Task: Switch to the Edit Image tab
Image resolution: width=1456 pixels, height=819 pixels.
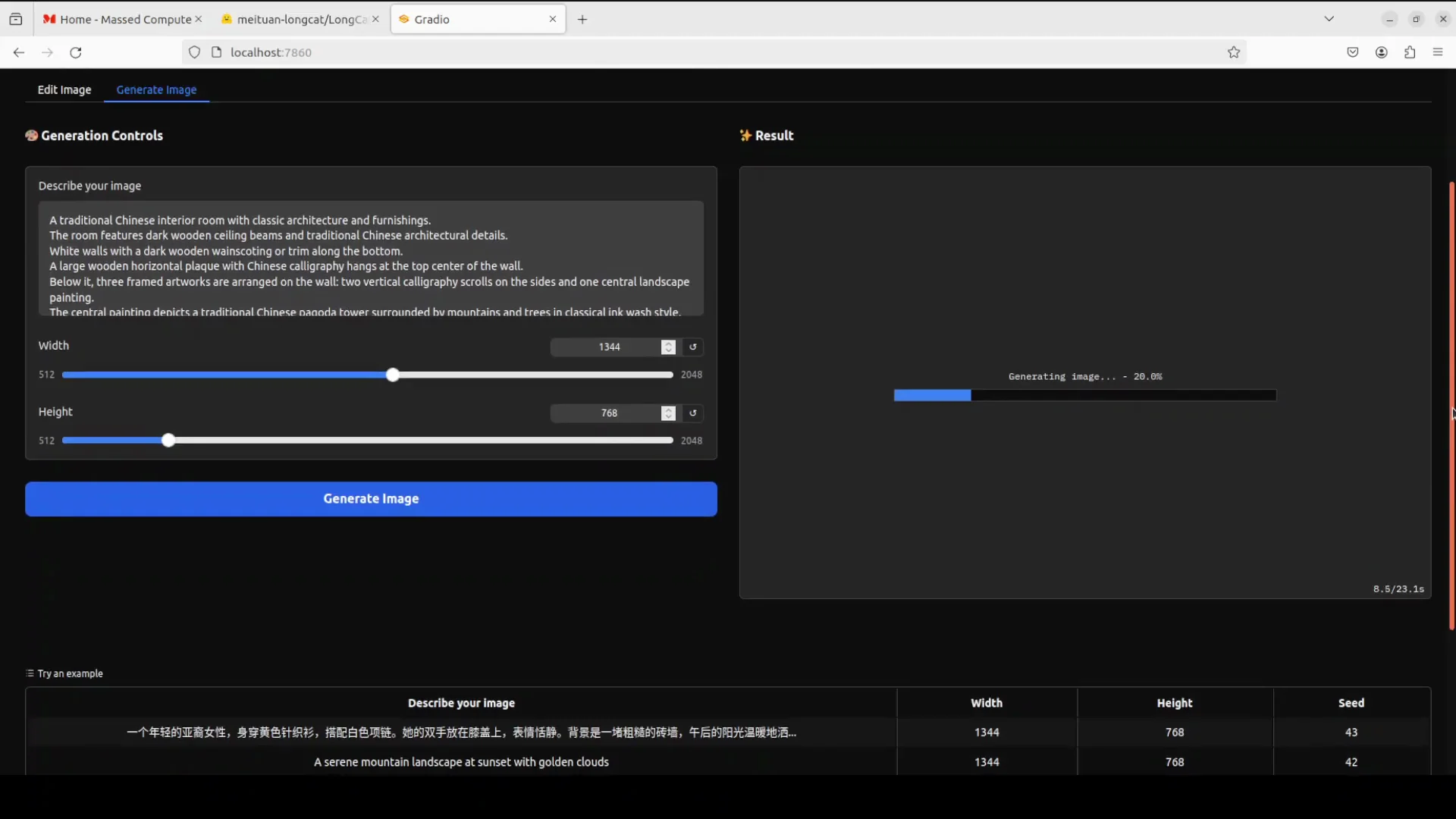Action: (64, 89)
